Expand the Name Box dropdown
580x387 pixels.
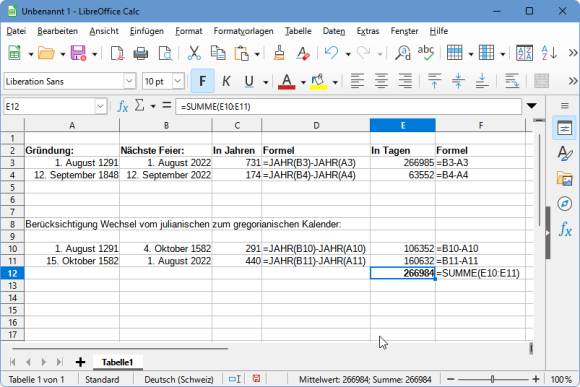(100, 107)
